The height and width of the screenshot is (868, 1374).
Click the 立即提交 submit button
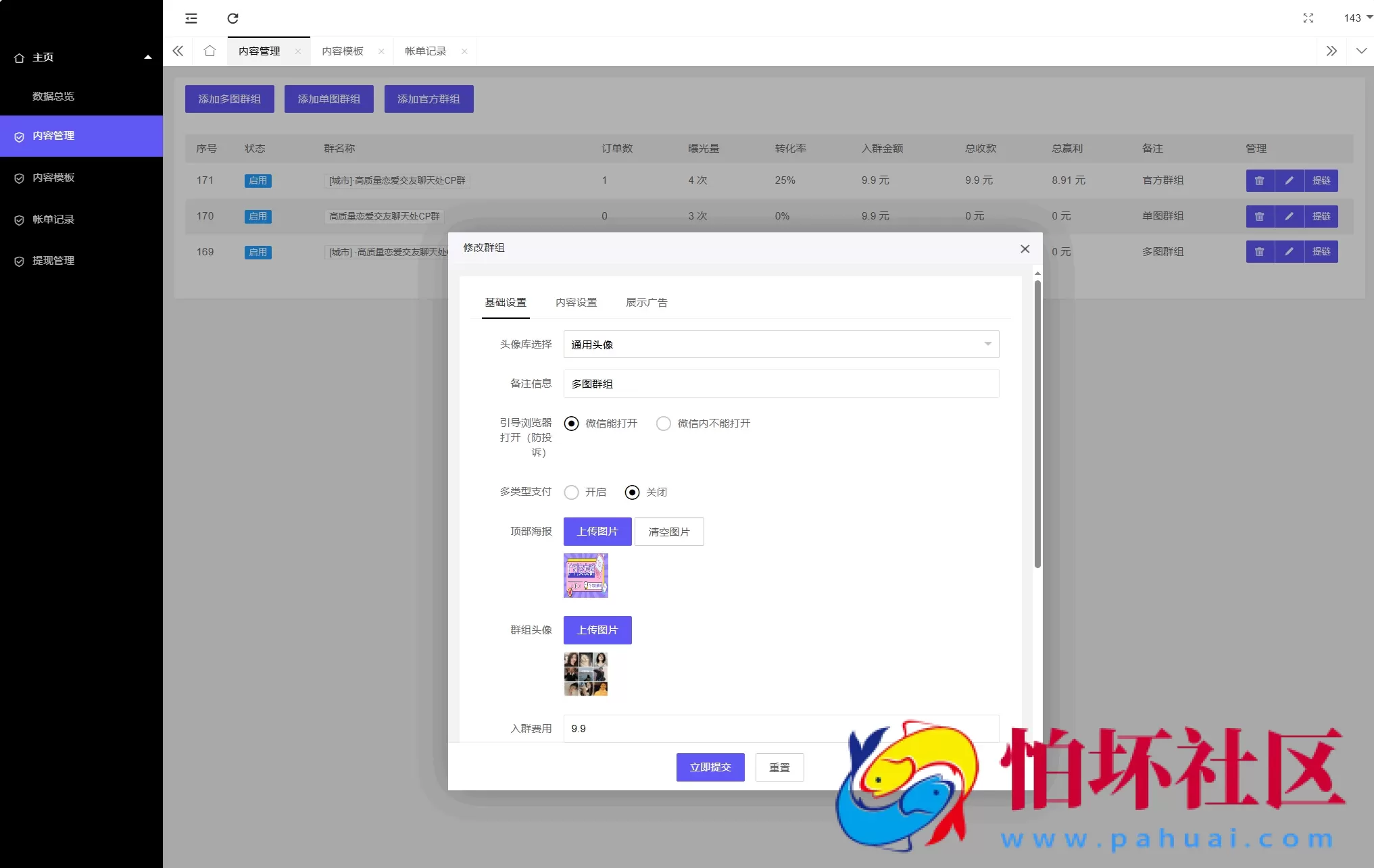(710, 767)
